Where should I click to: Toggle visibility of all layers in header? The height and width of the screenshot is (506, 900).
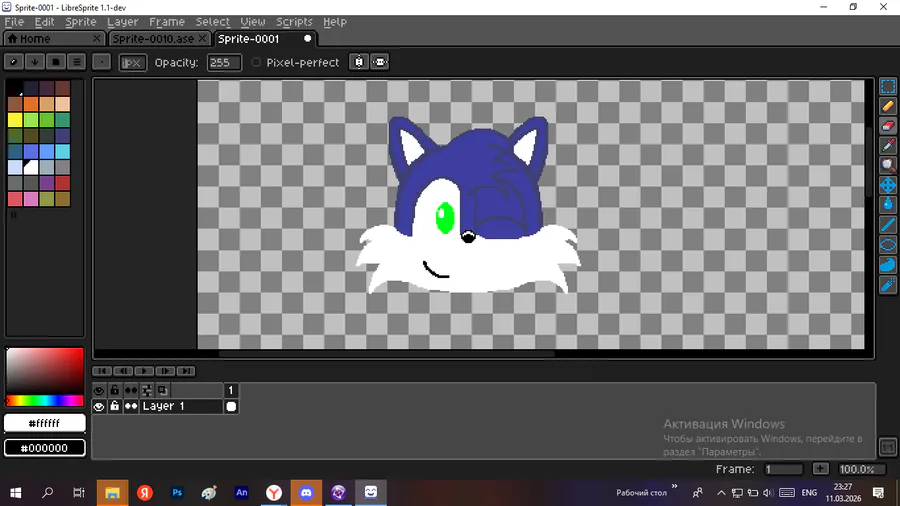[x=99, y=391]
